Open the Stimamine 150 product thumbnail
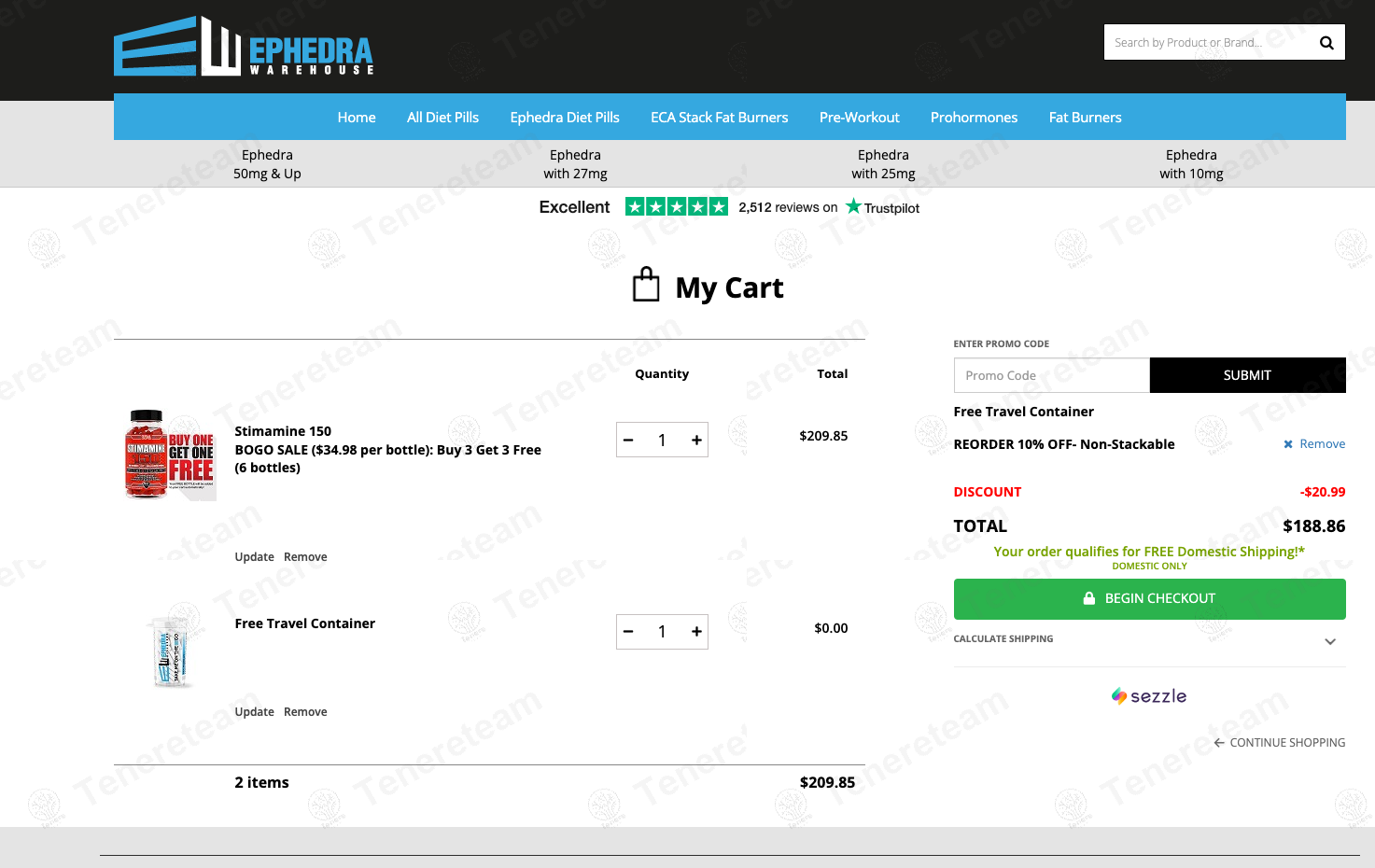 click(x=169, y=455)
